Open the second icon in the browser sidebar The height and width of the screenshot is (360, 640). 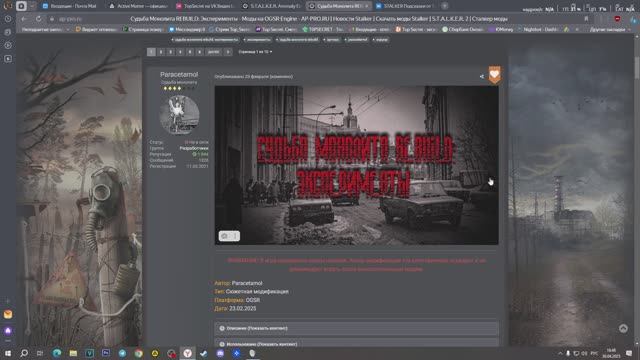8,32
